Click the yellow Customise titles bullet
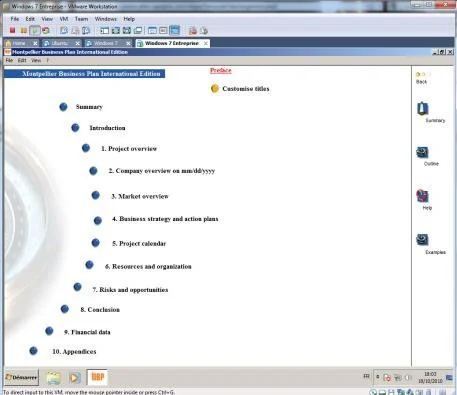 pyautogui.click(x=215, y=89)
